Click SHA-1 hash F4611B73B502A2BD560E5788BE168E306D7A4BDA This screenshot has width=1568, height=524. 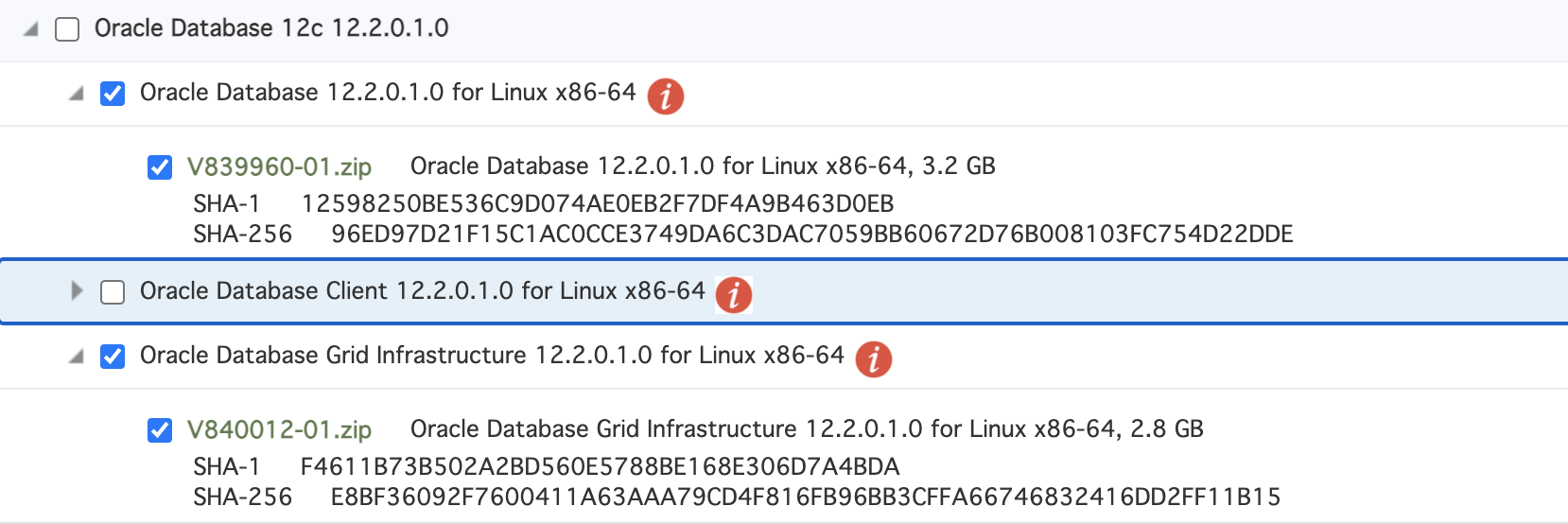pyautogui.click(x=600, y=467)
